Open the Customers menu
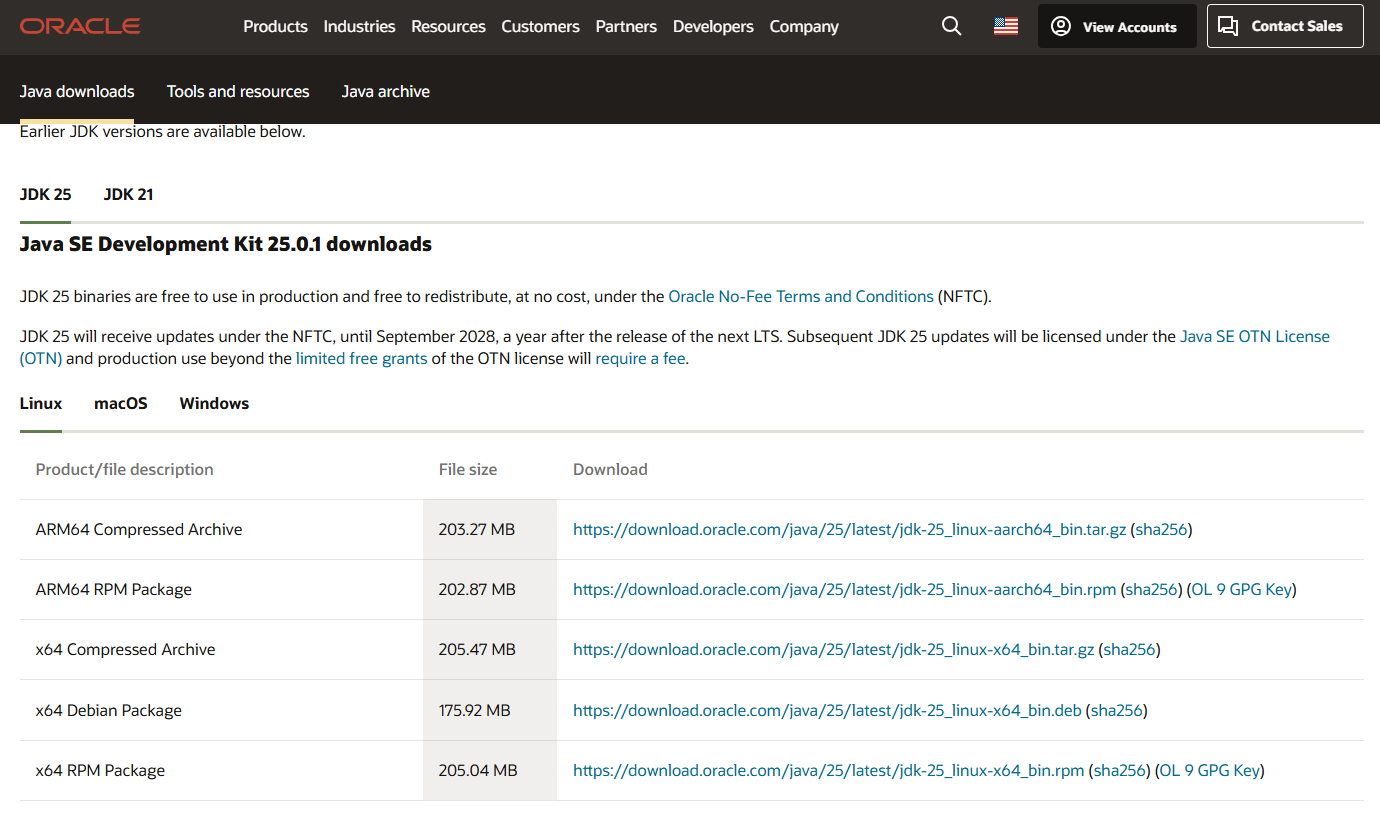The width and height of the screenshot is (1380, 818). click(540, 27)
